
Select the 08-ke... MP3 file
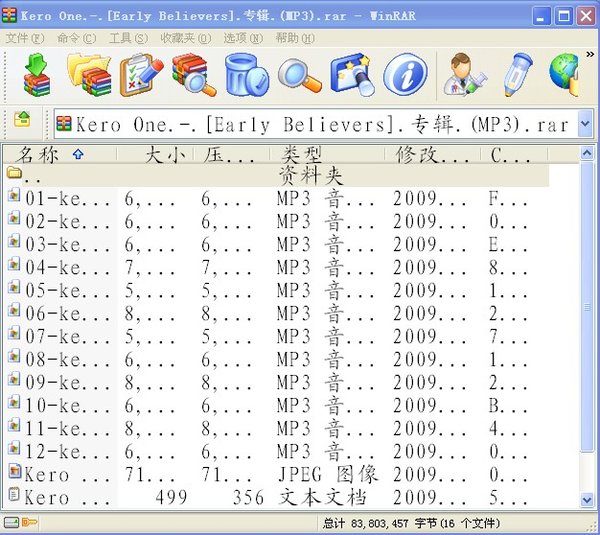[277, 359]
